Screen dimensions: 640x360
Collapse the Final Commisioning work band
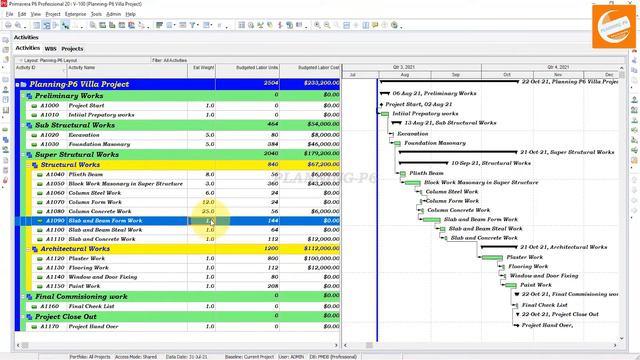[23, 297]
